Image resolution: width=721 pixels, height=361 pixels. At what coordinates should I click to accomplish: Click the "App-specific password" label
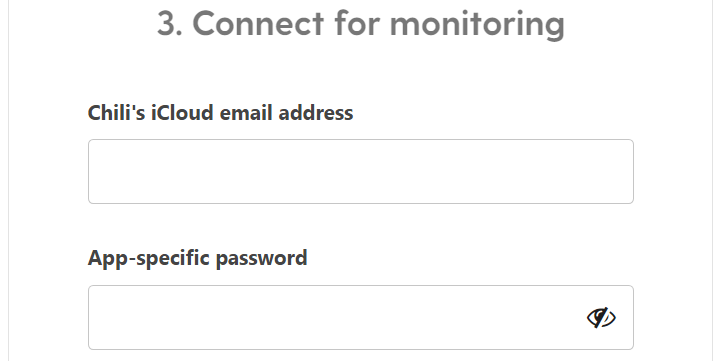coord(197,258)
